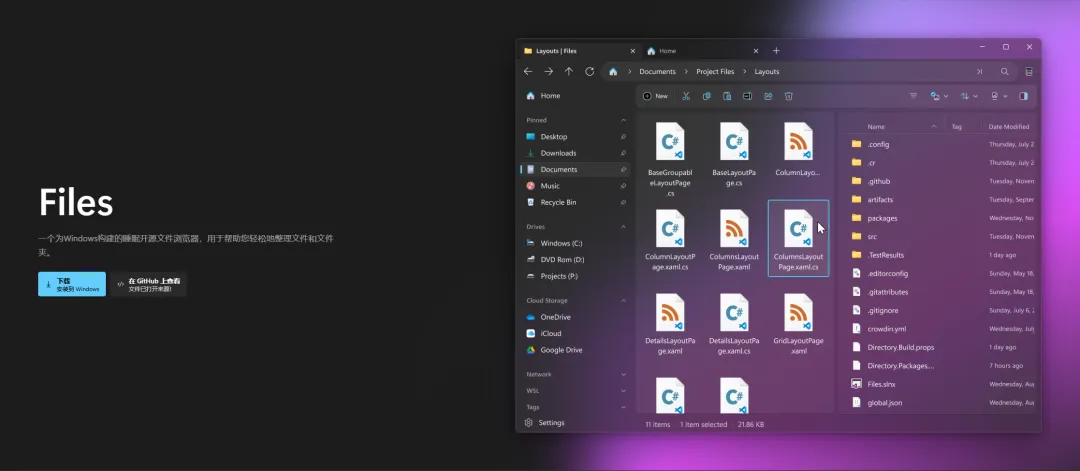Click the blue download button
Image resolution: width=1080 pixels, height=471 pixels.
72,284
